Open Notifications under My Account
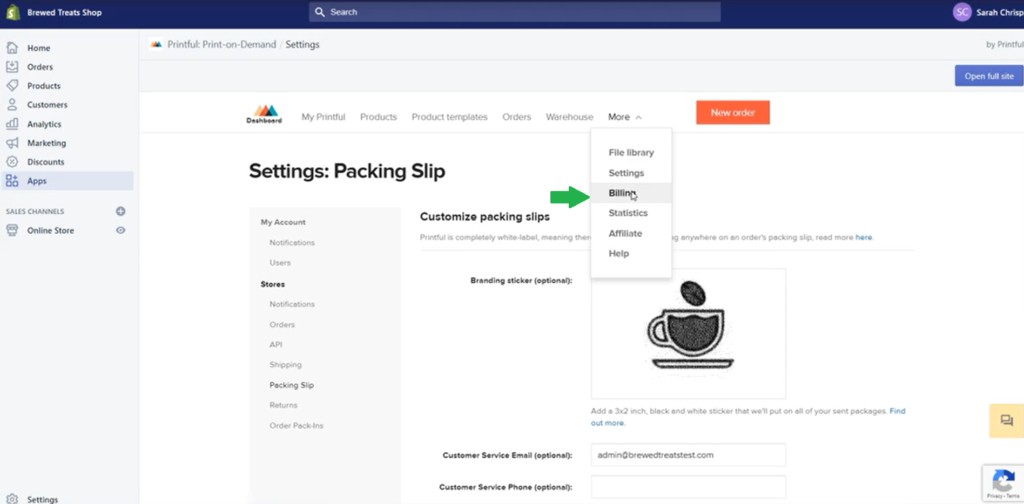 coord(292,243)
